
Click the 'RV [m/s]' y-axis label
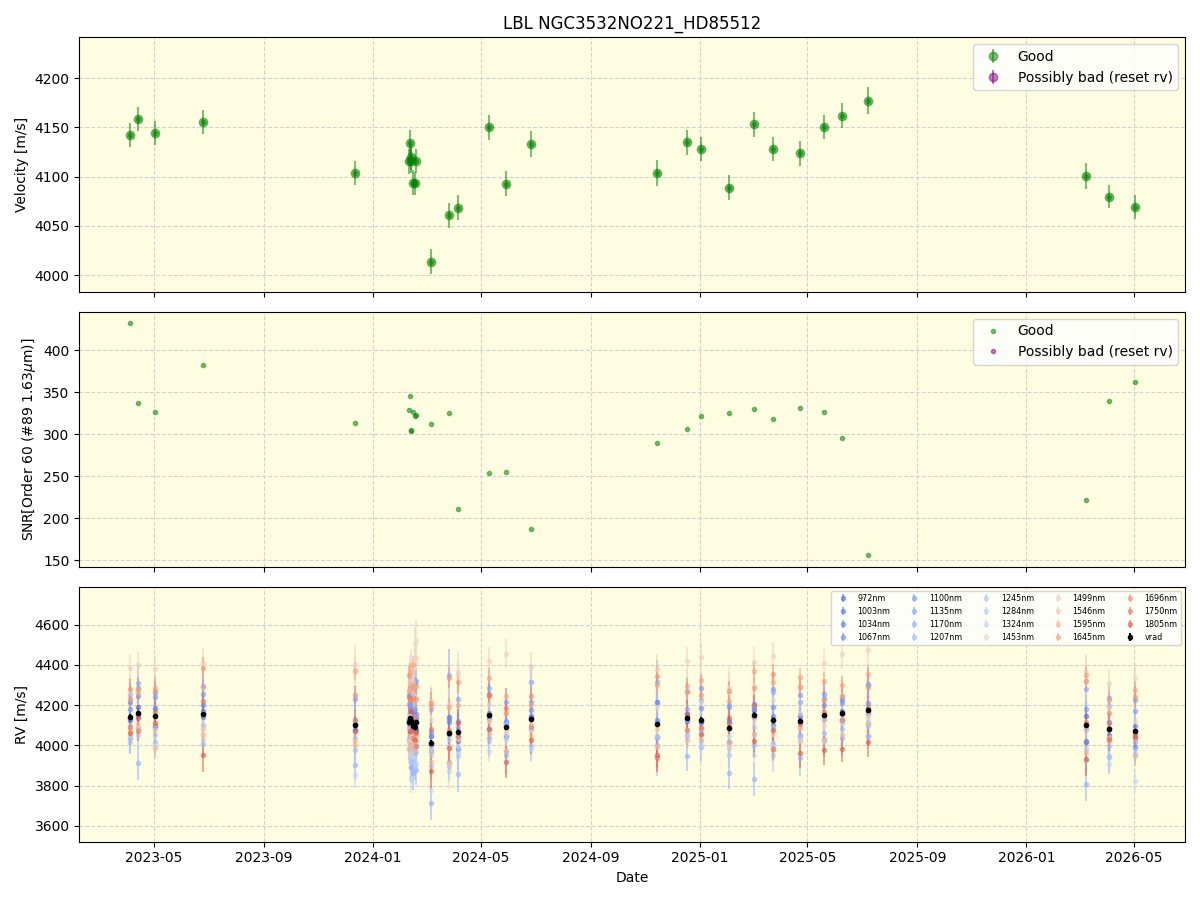coord(21,715)
